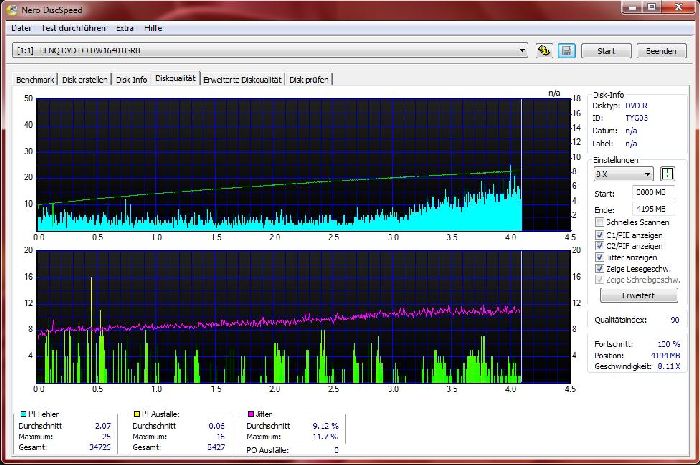Click the Fortschritt value 100 %
This screenshot has width=700, height=465.
[x=668, y=344]
